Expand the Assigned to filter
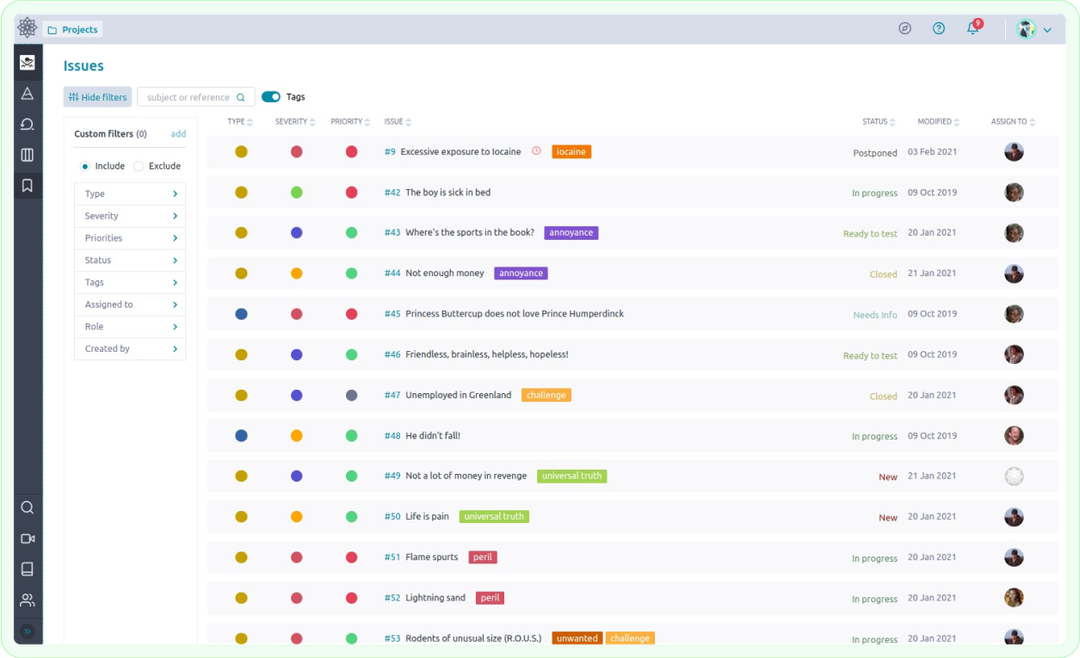The height and width of the screenshot is (658, 1080). click(x=129, y=304)
